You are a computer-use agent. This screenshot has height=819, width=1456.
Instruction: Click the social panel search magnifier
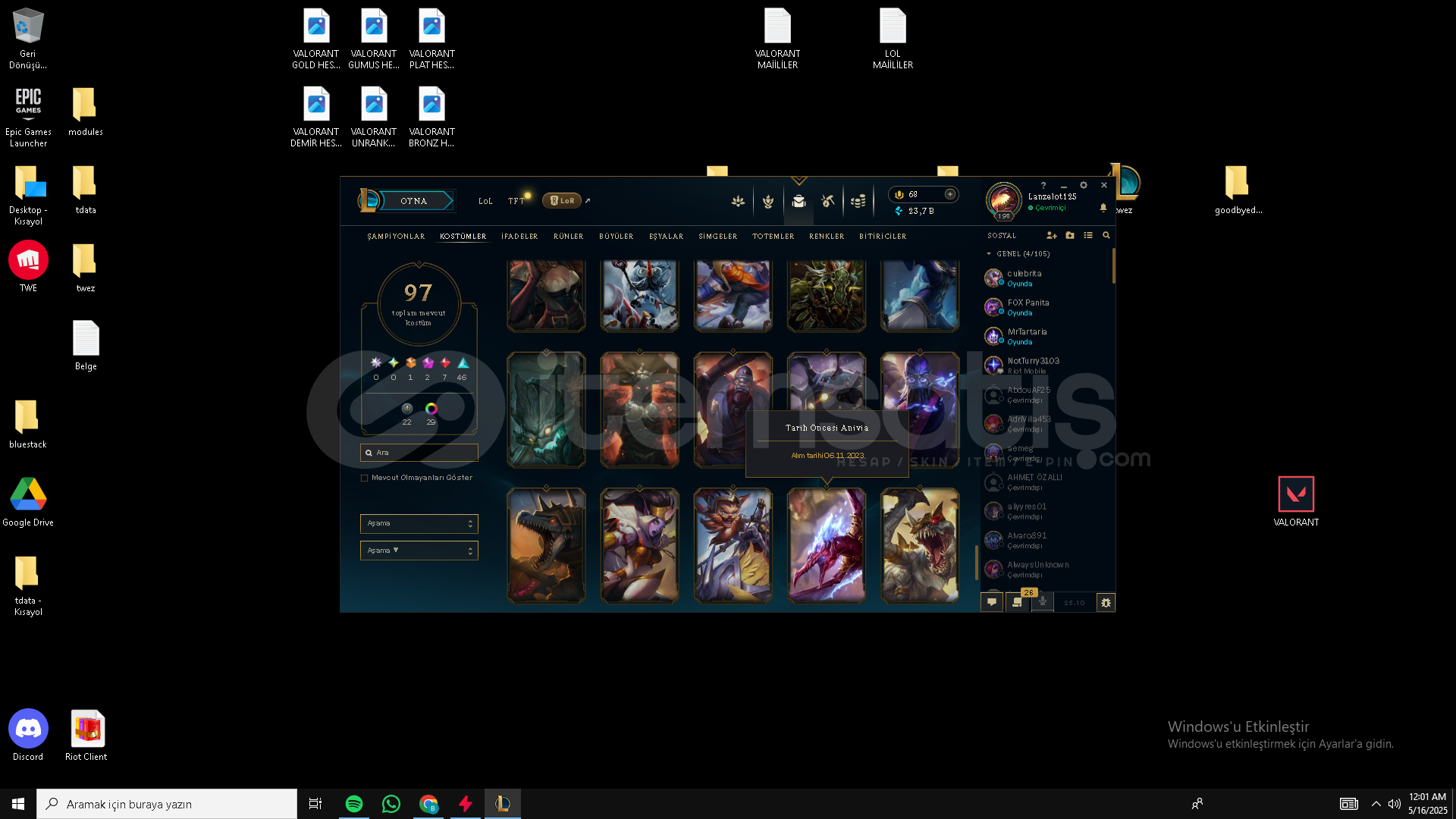pos(1106,236)
